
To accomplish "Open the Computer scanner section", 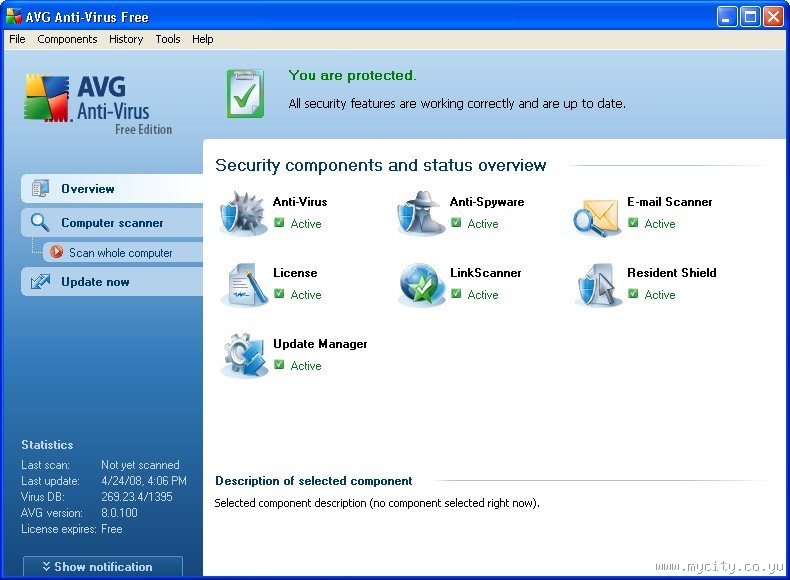I will pyautogui.click(x=112, y=223).
